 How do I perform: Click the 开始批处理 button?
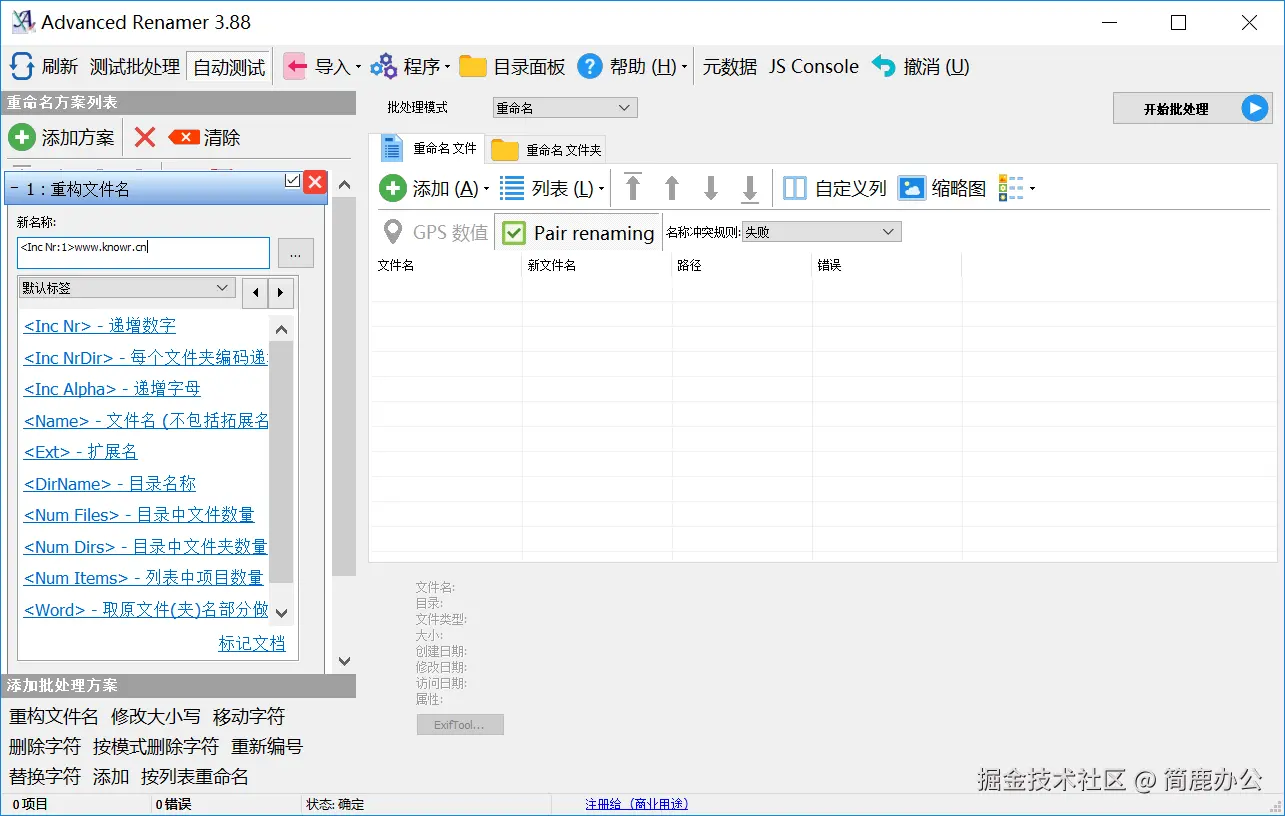[x=1192, y=108]
